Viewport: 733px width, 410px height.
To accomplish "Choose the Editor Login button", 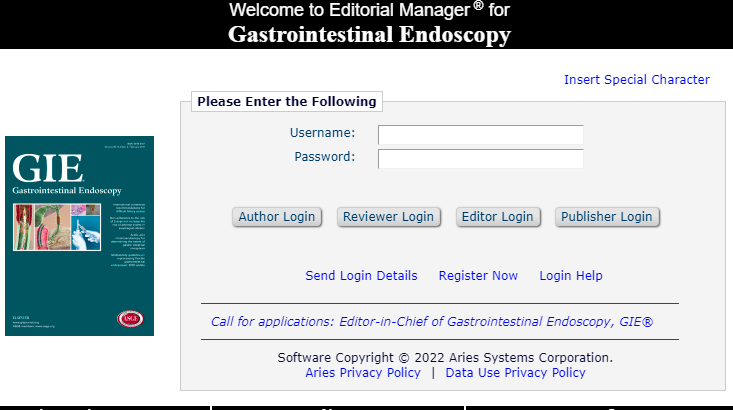I will tap(497, 217).
